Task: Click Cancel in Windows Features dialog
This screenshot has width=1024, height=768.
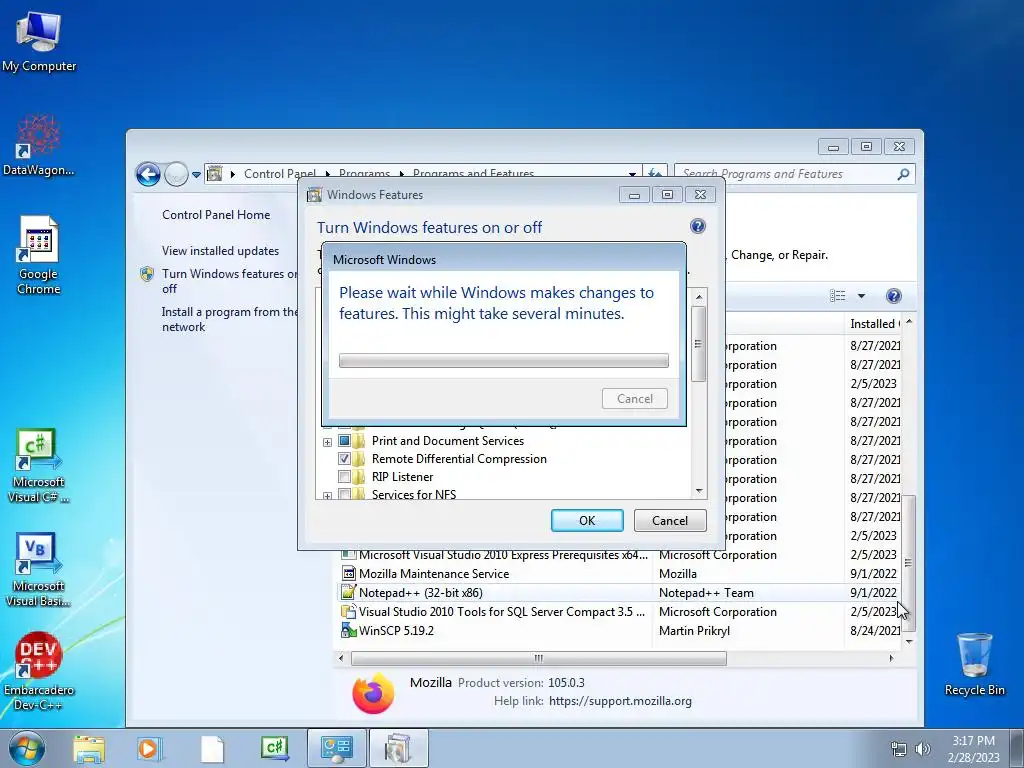Action: click(670, 520)
